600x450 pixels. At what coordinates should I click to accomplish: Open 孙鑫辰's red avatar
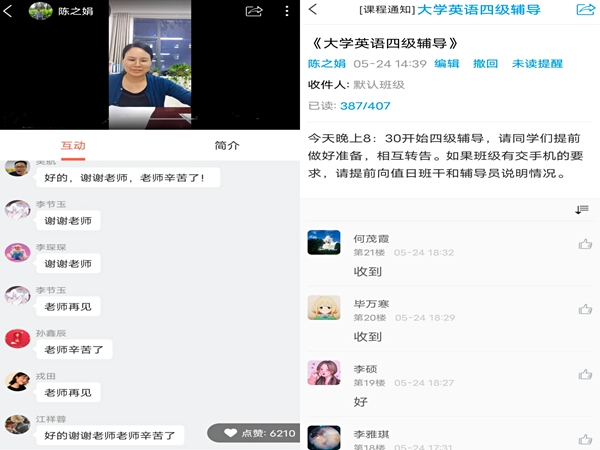tap(17, 339)
